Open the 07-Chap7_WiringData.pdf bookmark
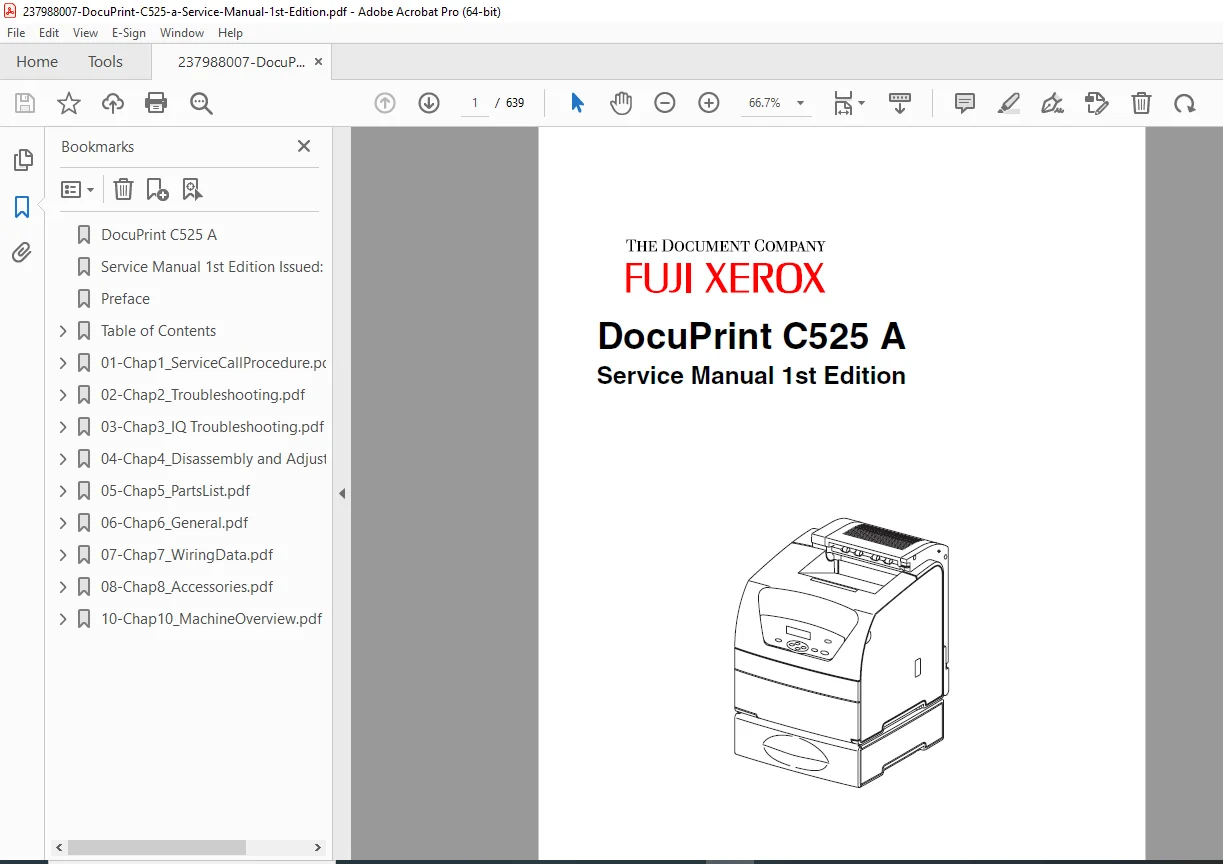The height and width of the screenshot is (864, 1223). (187, 555)
